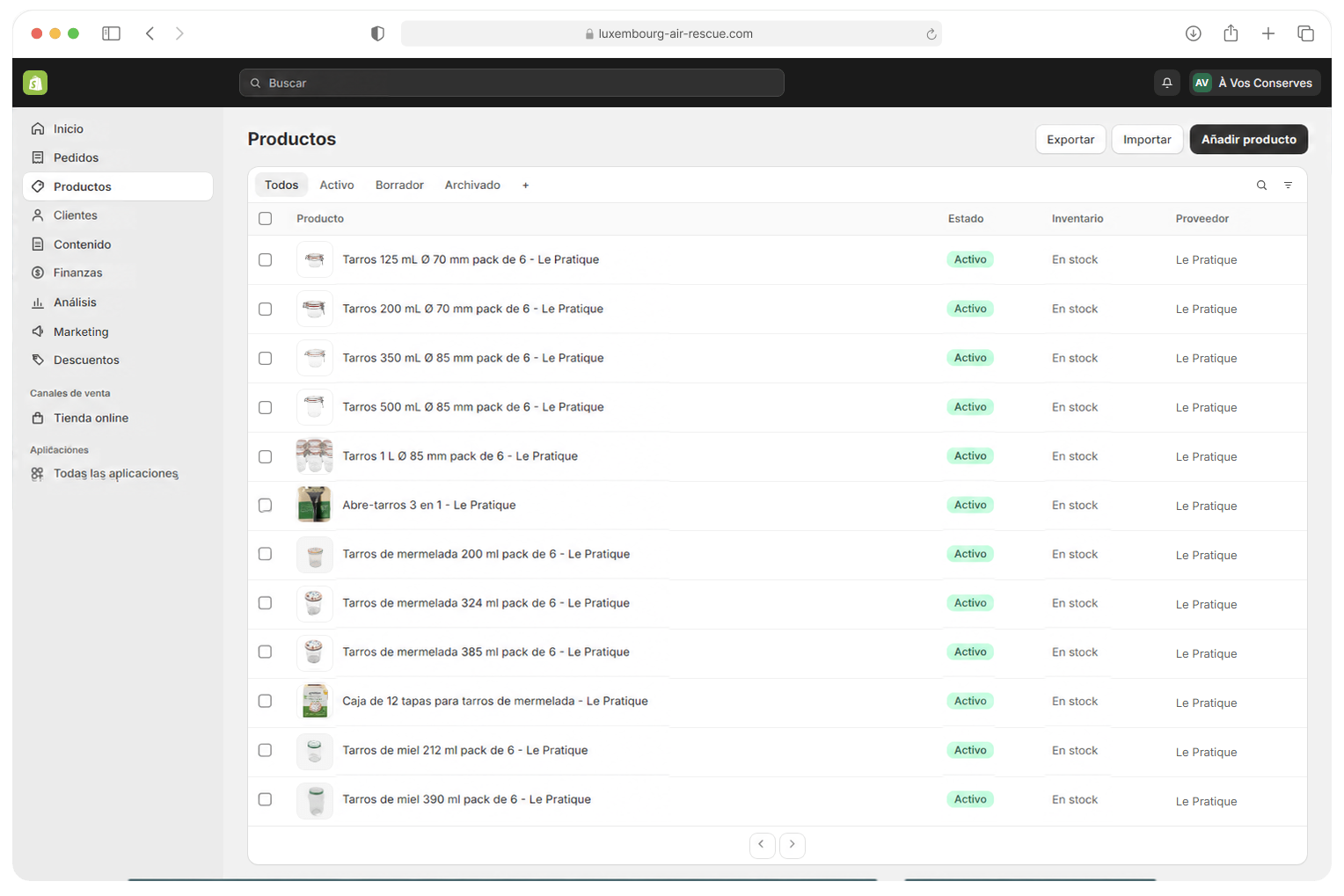Open Tienda online sales channel
The width and height of the screenshot is (1344, 896).
click(x=118, y=419)
